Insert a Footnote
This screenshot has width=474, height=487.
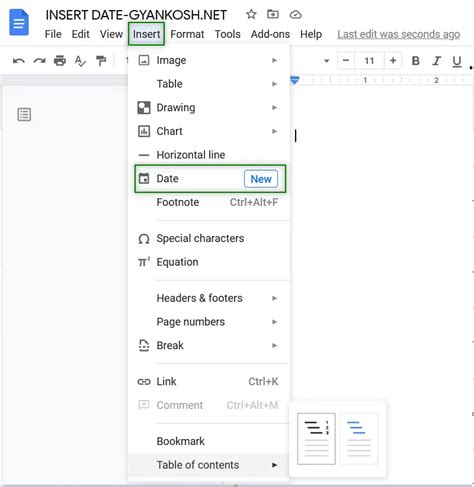click(209, 202)
